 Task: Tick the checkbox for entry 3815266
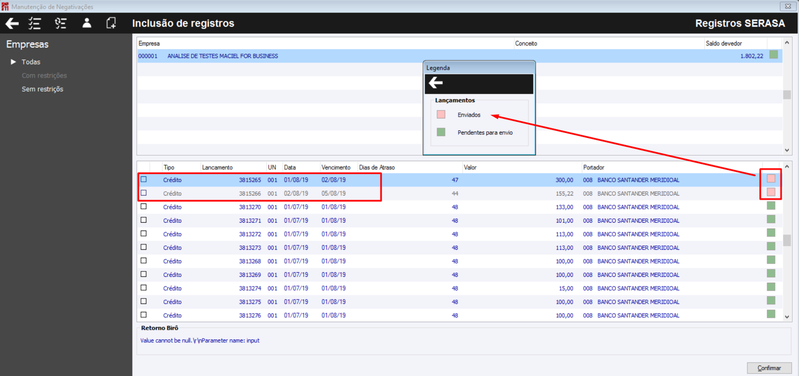coord(143,193)
